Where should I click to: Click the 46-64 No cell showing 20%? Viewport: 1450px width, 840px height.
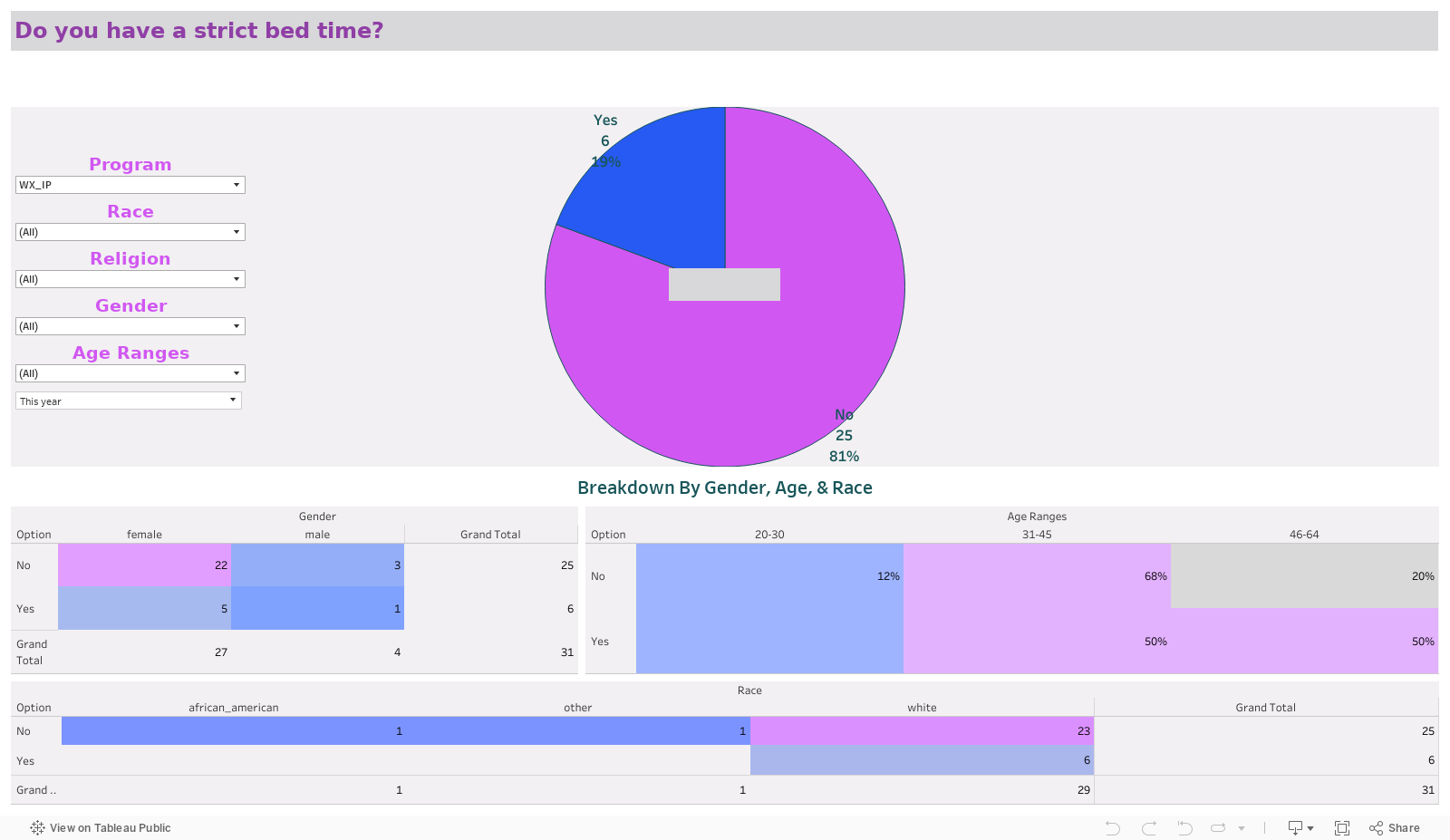click(1304, 576)
